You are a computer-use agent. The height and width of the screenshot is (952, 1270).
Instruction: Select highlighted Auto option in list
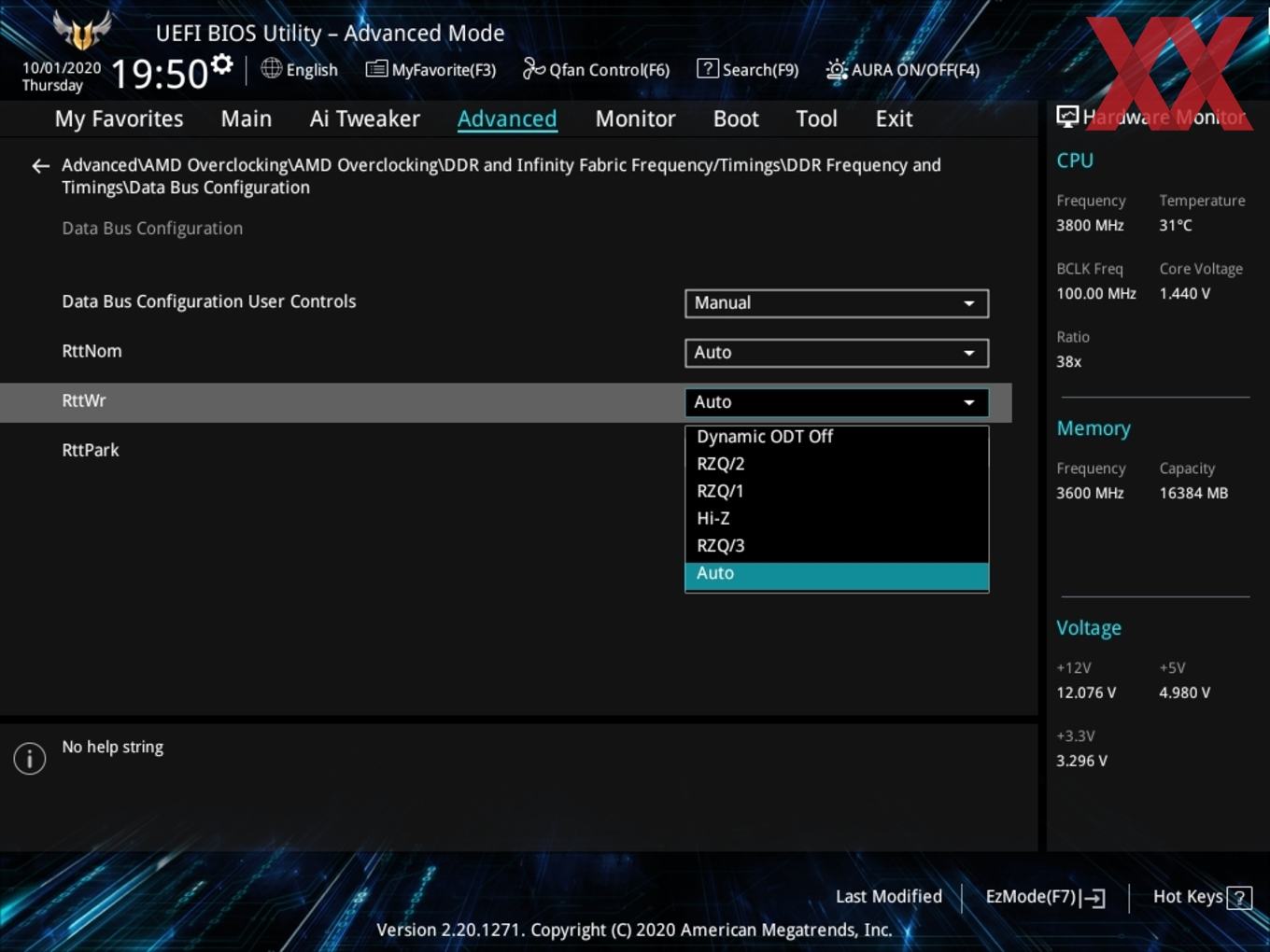coord(837,575)
